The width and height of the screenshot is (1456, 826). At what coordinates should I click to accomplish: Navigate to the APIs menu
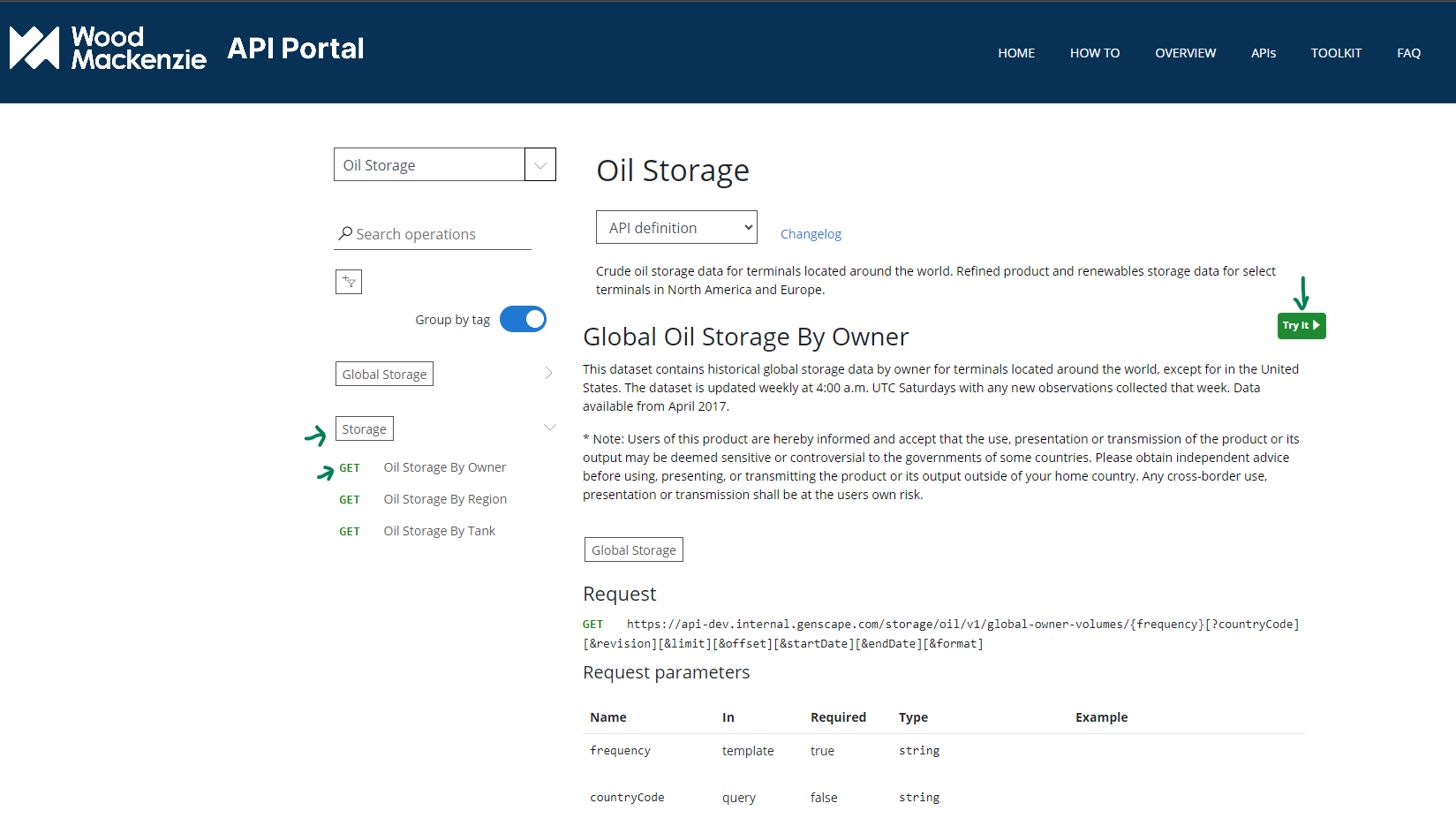(x=1264, y=53)
